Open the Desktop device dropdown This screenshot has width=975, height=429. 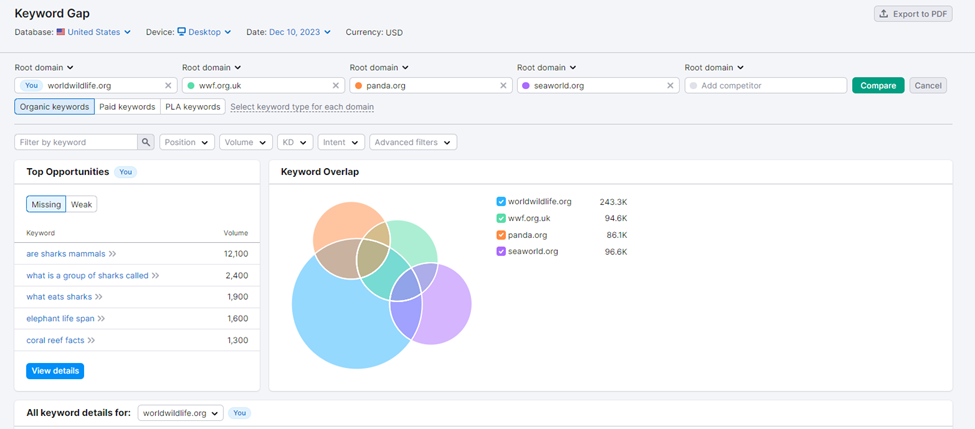click(x=204, y=32)
